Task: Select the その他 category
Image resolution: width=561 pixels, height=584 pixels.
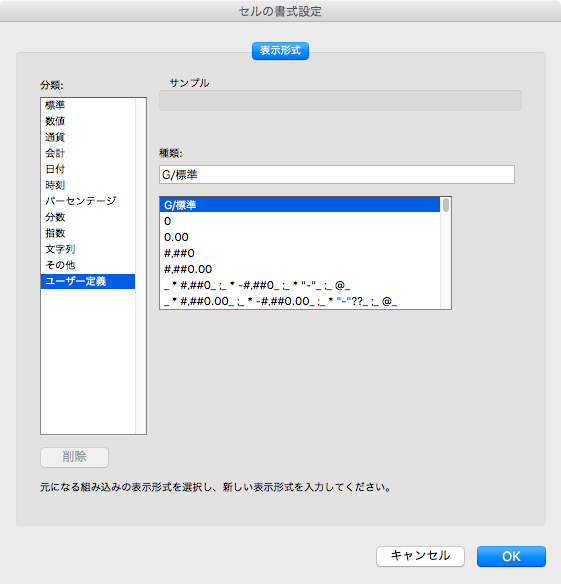Action: click(88, 265)
